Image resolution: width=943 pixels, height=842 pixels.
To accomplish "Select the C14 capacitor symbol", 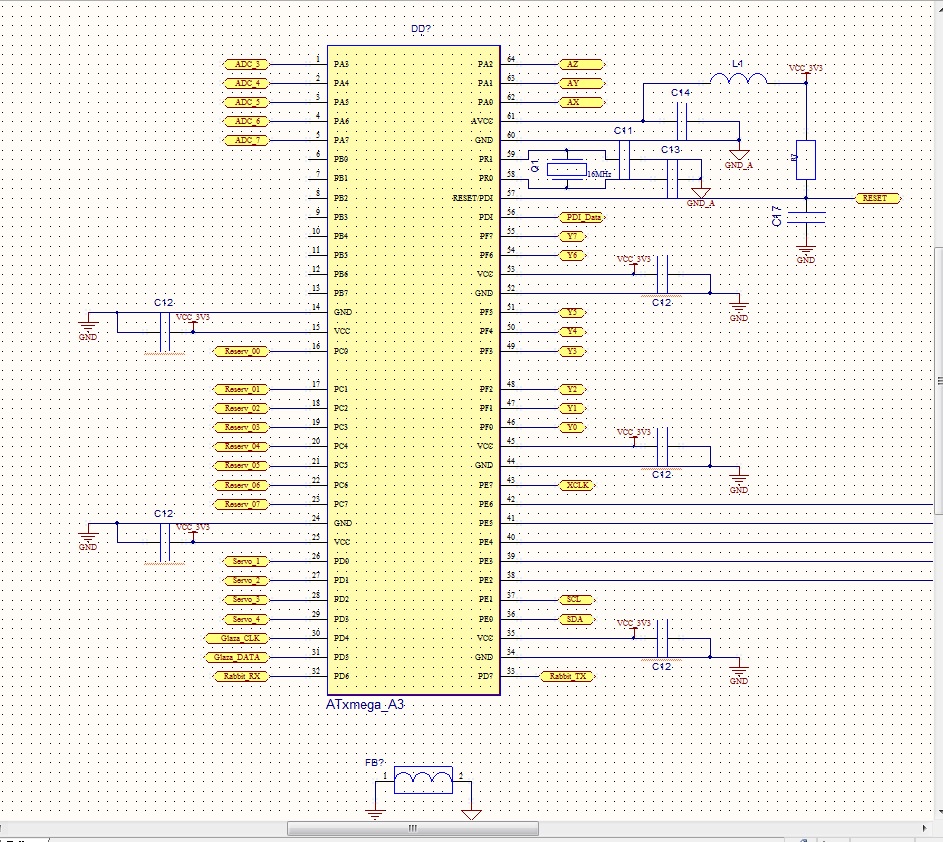I will coord(683,122).
